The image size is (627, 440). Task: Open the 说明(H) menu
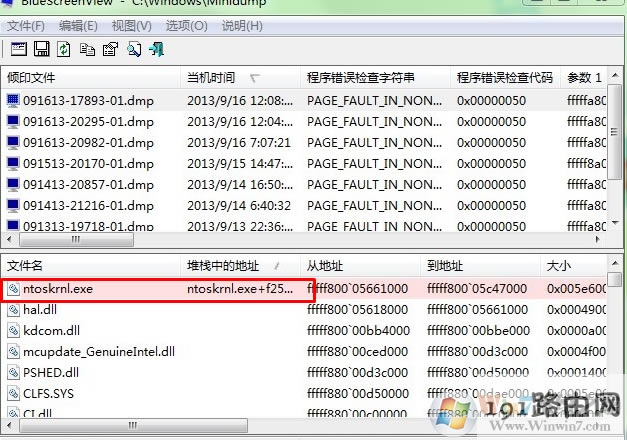[242, 26]
